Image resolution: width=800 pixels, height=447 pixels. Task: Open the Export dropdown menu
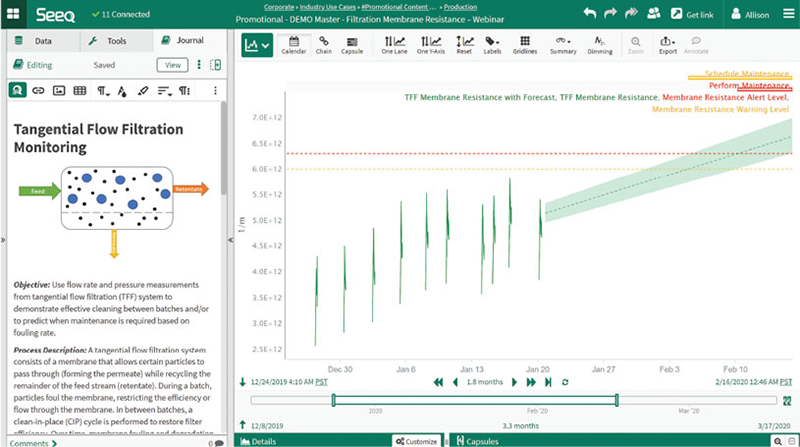coord(667,45)
